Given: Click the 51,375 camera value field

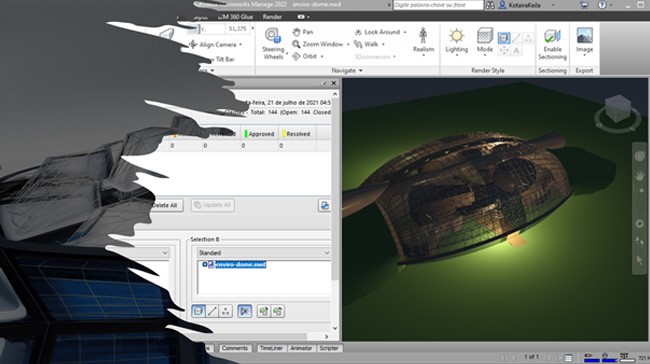Looking at the screenshot, I should pos(237,29).
